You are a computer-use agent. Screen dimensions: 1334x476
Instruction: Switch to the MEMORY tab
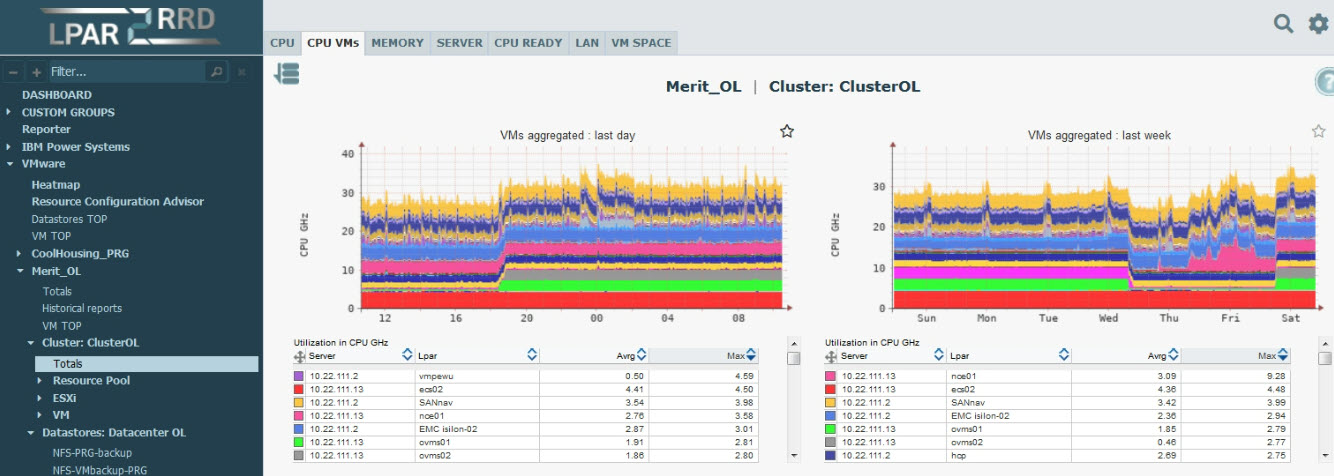[x=397, y=43]
